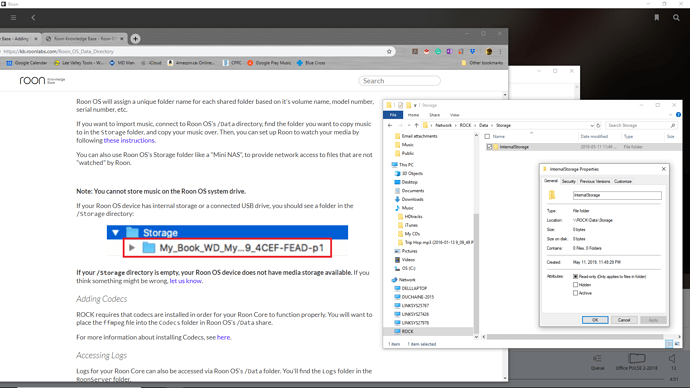The height and width of the screenshot is (388, 690).
Task: Edit InternalStorage folder name field
Action: pyautogui.click(x=617, y=195)
